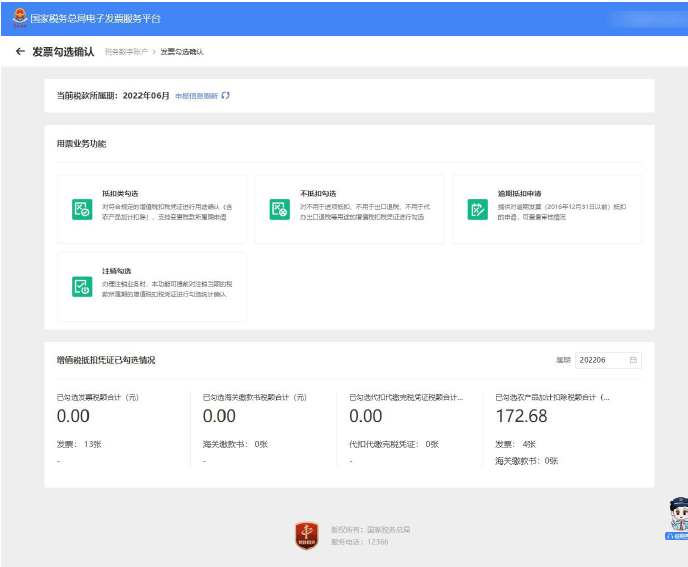Open the 注销勾选 green icon

pyautogui.click(x=82, y=287)
